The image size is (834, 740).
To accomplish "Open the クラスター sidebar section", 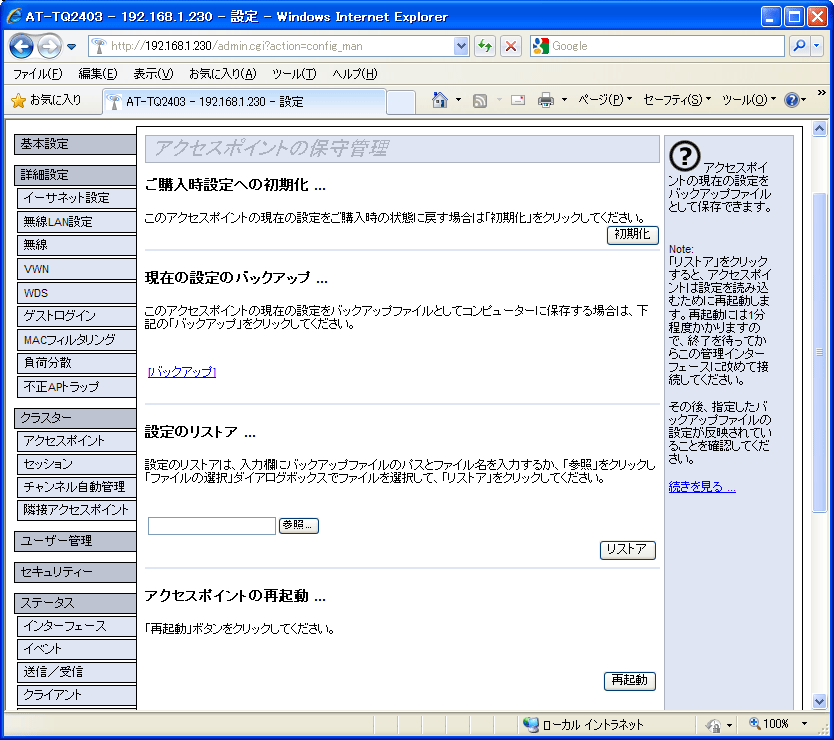I will pos(75,418).
